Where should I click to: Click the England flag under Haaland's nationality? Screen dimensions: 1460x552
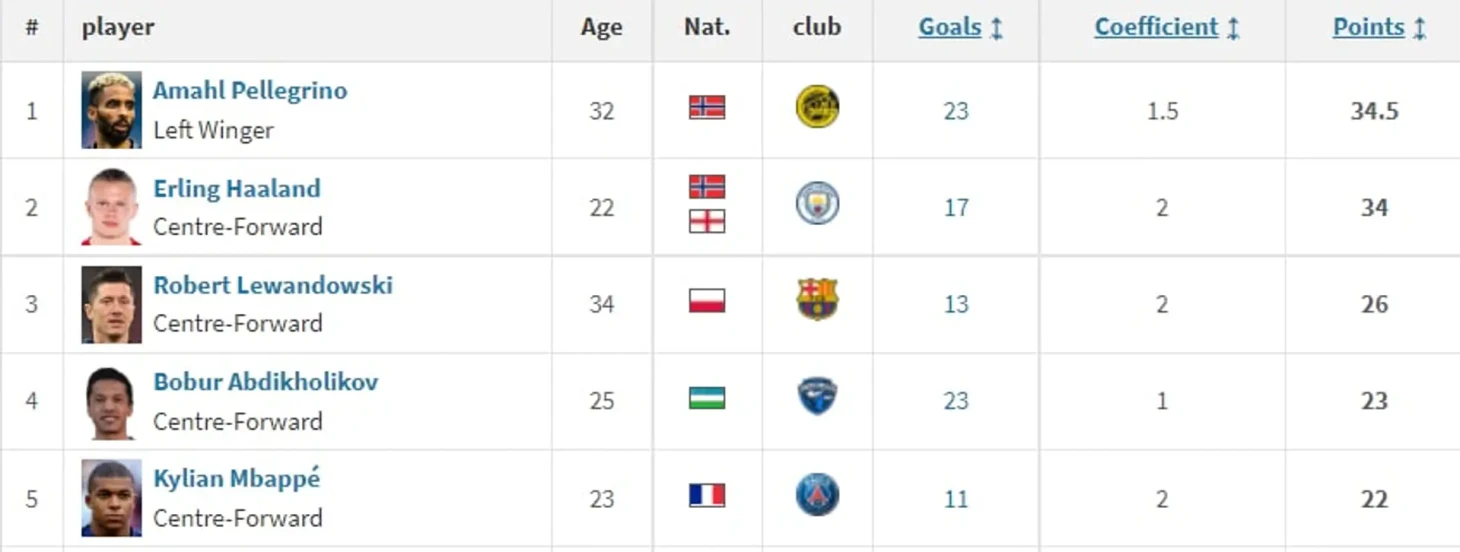click(x=707, y=221)
